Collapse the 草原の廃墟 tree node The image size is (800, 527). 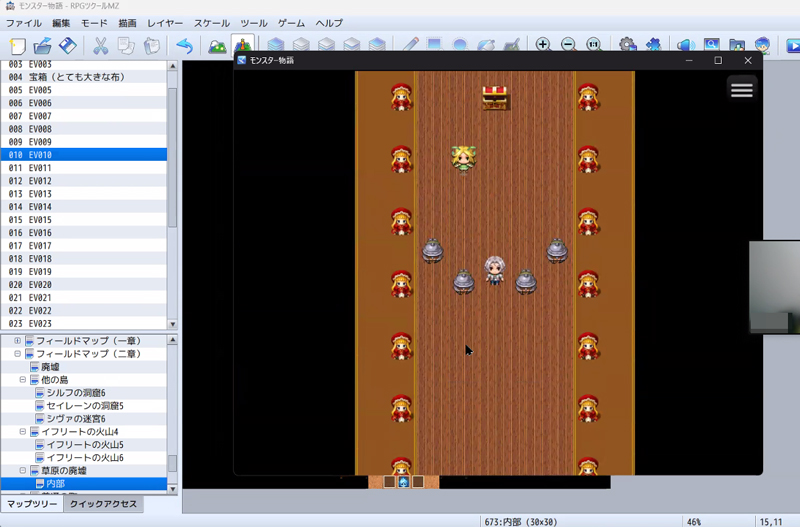[22, 470]
